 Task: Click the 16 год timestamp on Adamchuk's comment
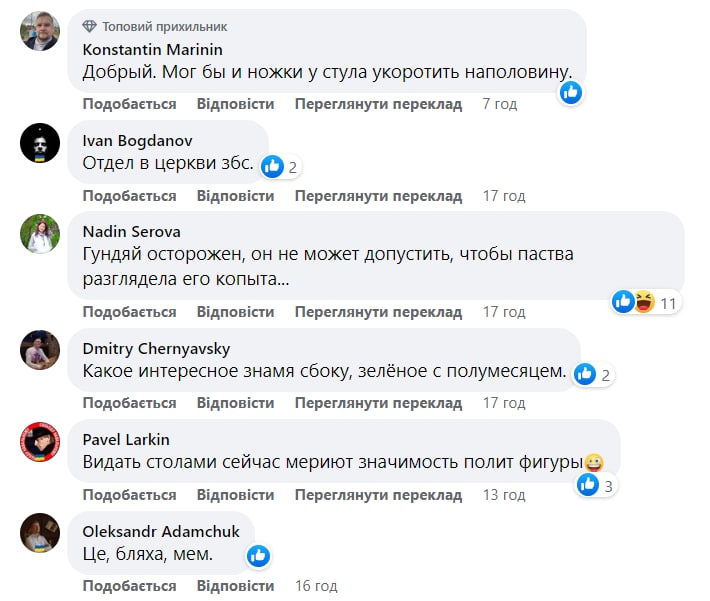click(x=317, y=585)
